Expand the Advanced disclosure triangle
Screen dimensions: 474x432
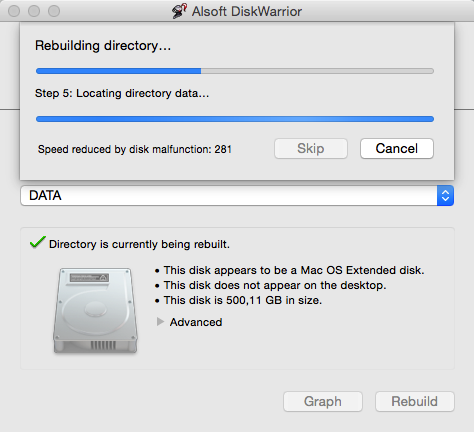160,322
